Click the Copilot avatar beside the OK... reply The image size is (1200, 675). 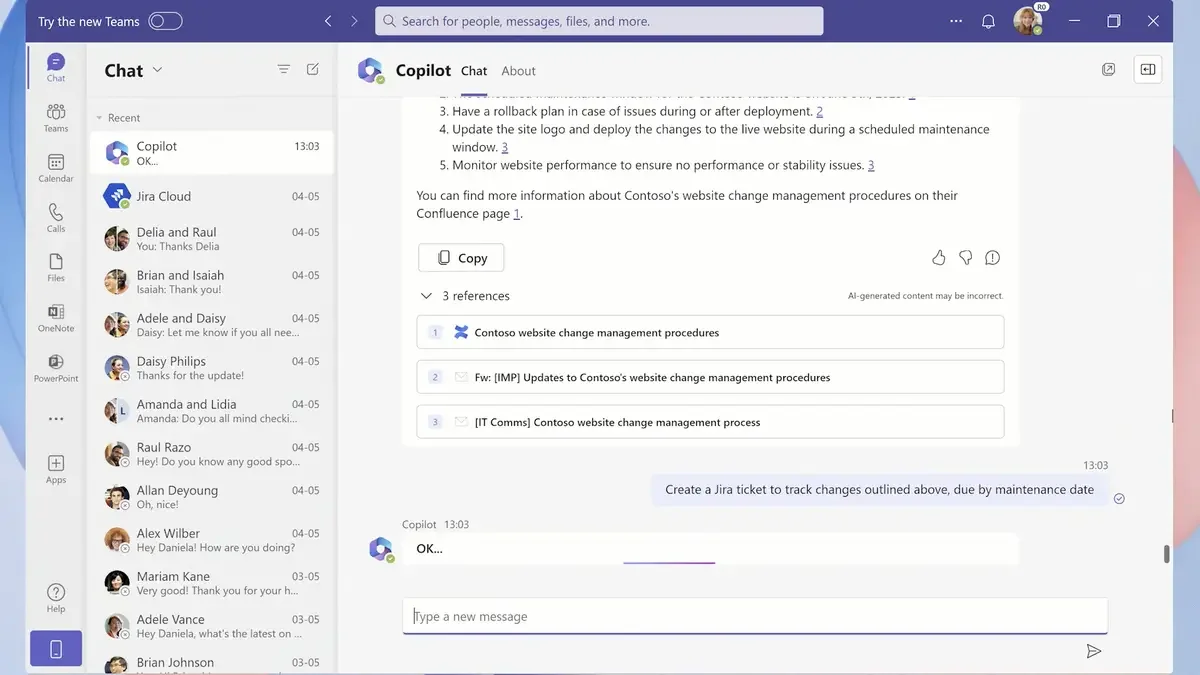pyautogui.click(x=381, y=549)
